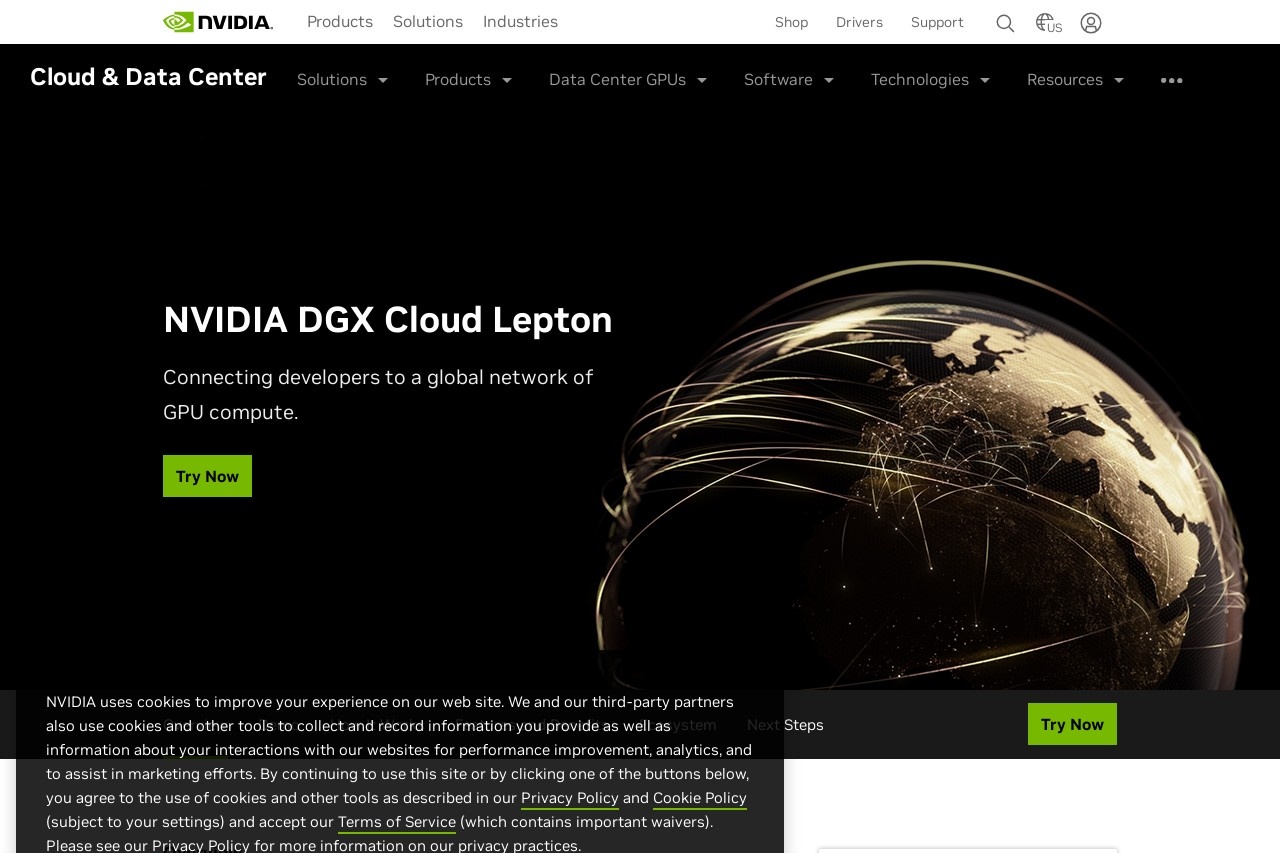This screenshot has height=853, width=1280.
Task: Expand the Resources dropdown
Action: coord(1075,80)
